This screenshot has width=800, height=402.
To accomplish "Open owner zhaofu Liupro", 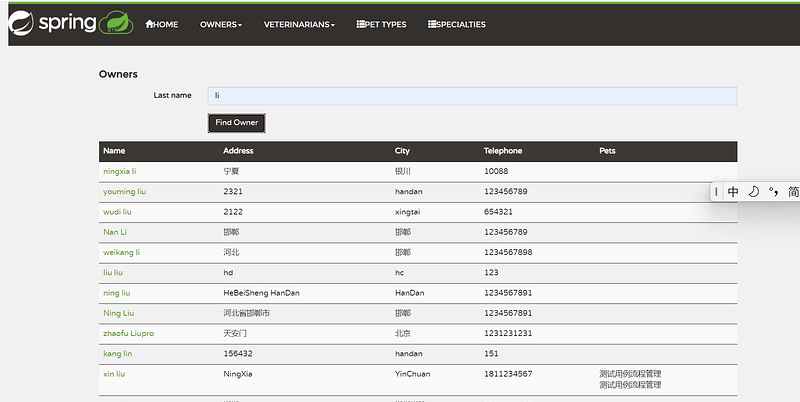I will tap(129, 333).
